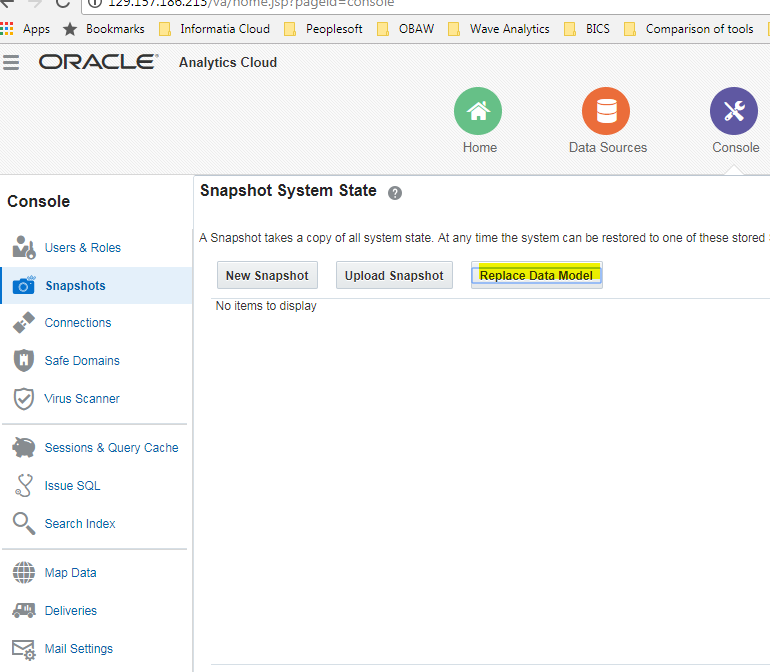770x672 pixels.
Task: Open the Chrome Apps shortcut
Action: pos(26,29)
